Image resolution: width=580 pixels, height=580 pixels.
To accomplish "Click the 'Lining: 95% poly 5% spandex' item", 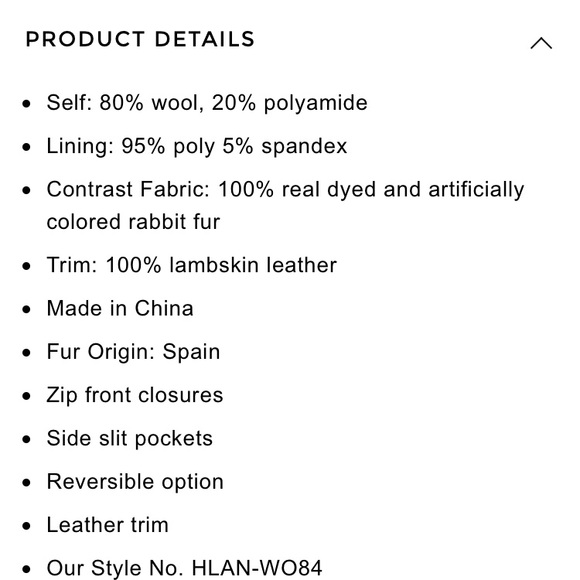I will (x=196, y=146).
